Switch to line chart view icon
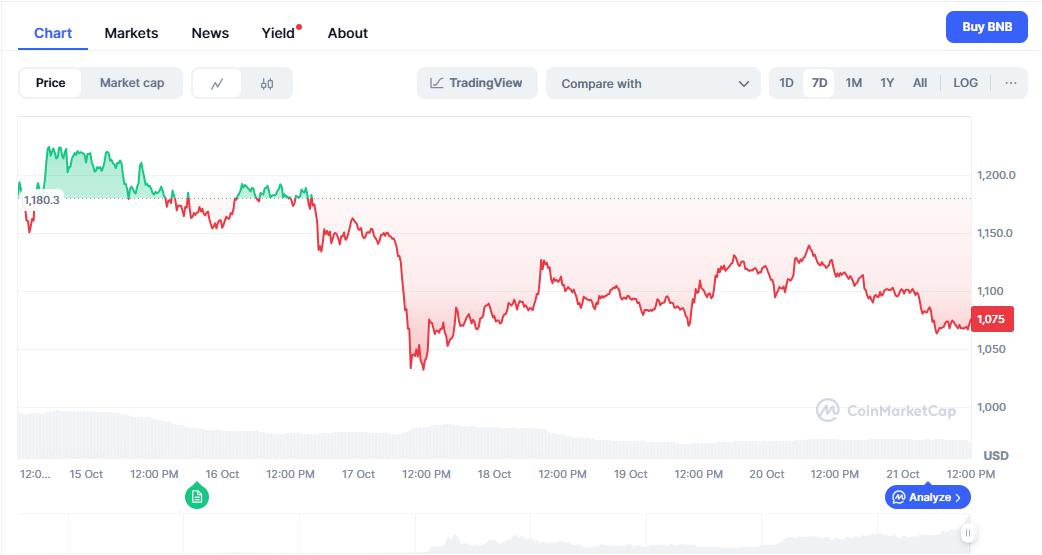This screenshot has height=555, width=1042. 217,84
